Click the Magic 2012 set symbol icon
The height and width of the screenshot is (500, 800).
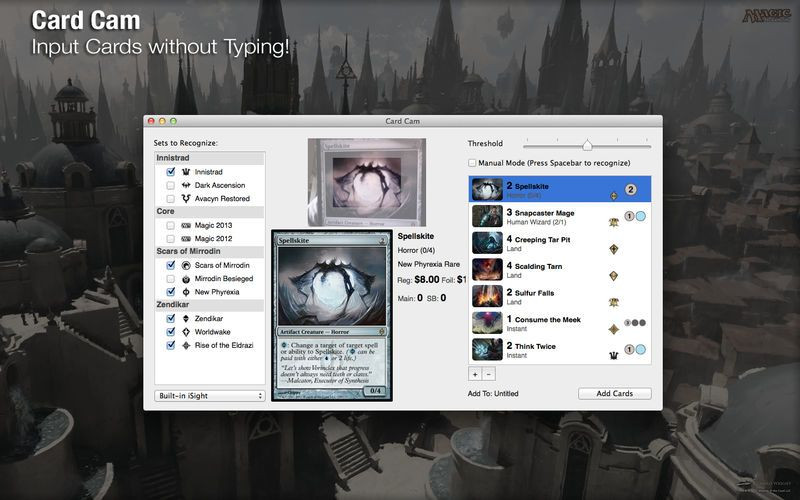pyautogui.click(x=186, y=239)
